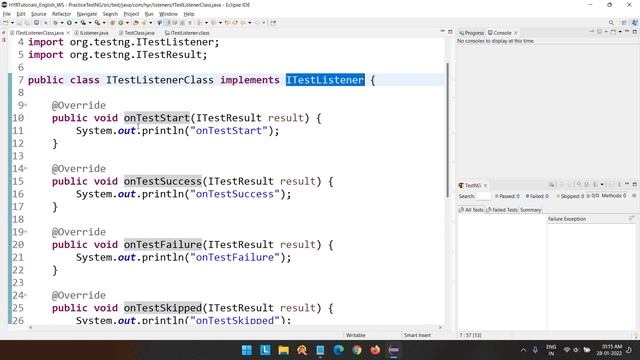Click the highlighted ITestListener text
Image resolution: width=640 pixels, height=360 pixels.
coord(325,80)
